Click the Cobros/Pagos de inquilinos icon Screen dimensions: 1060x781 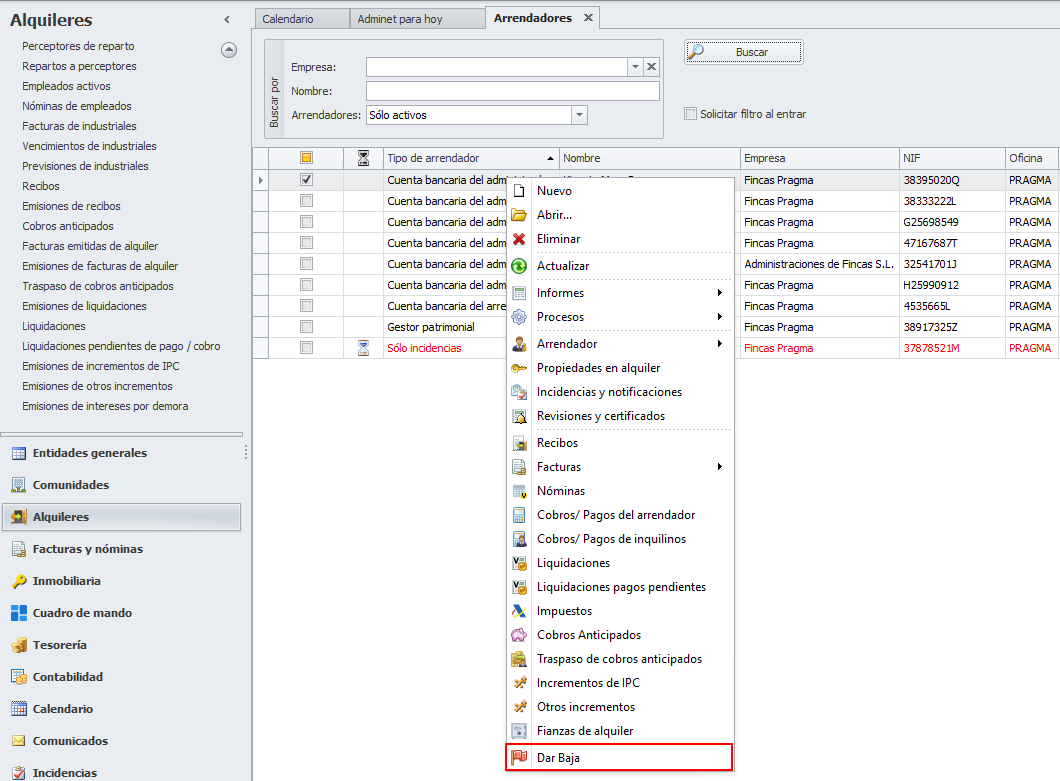point(519,539)
